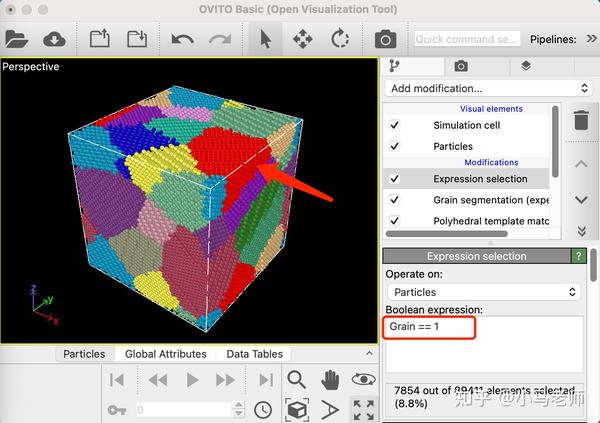This screenshot has width=600, height=423.
Task: Click the load remote file cloud icon
Action: (x=54, y=39)
